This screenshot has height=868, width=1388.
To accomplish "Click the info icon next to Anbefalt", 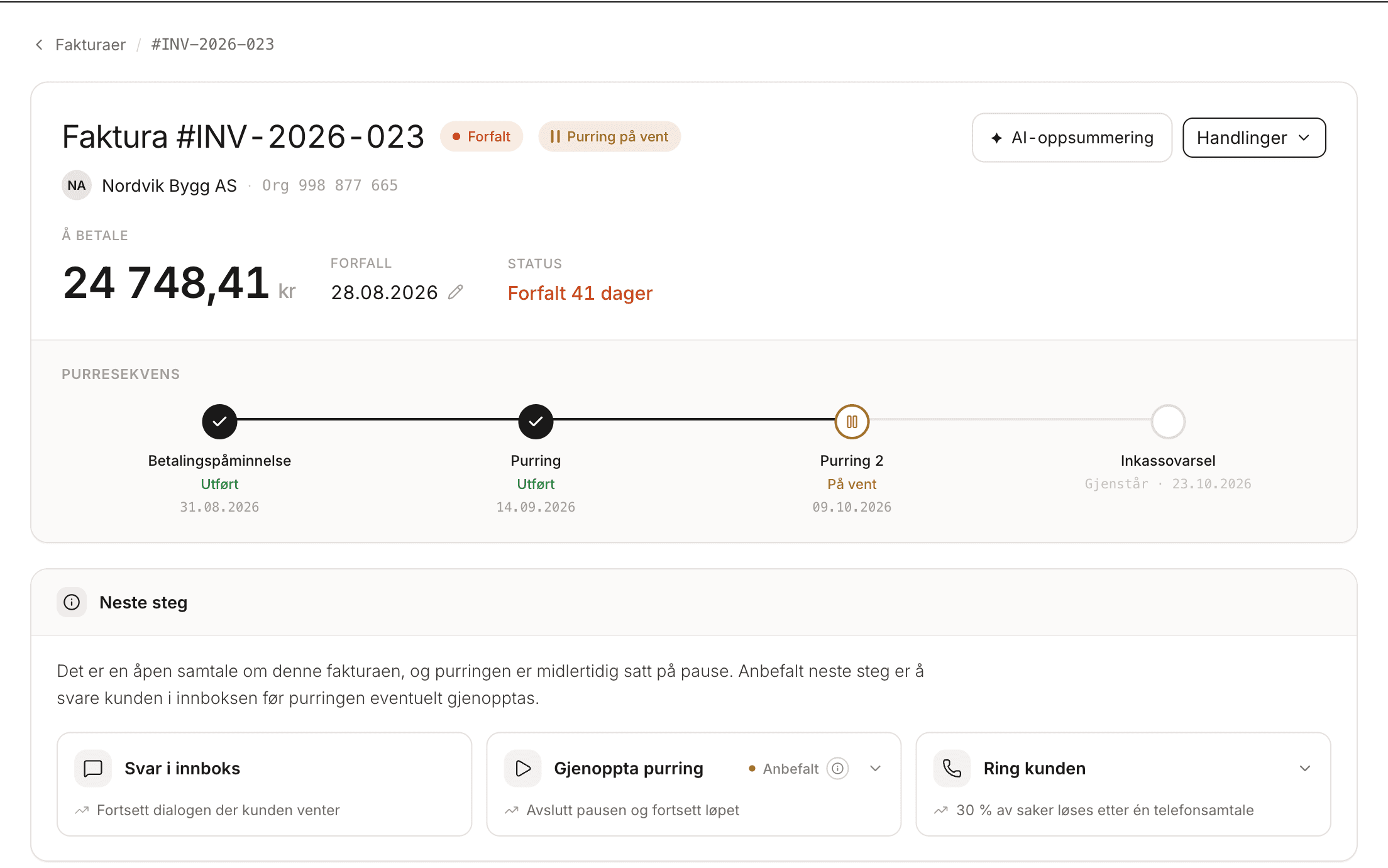I will [838, 768].
